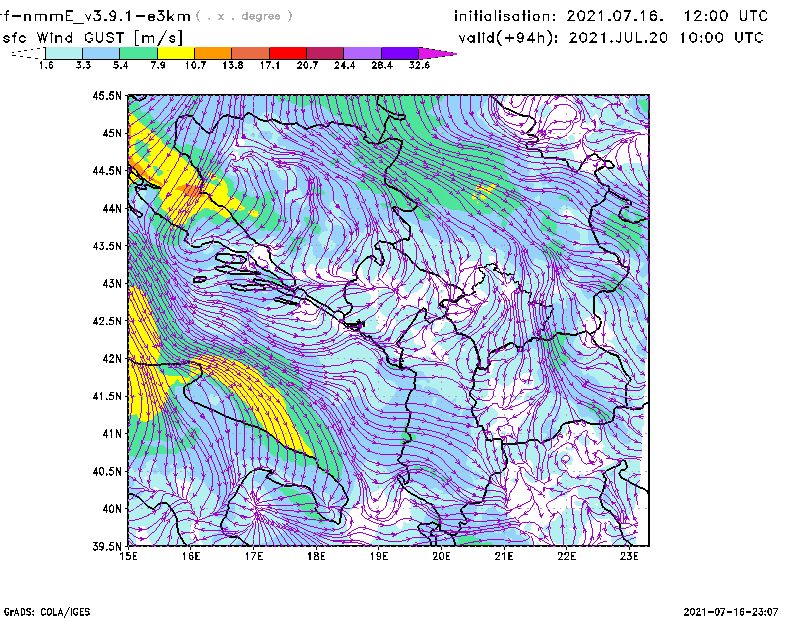Click the legend value 28.4

382,65
